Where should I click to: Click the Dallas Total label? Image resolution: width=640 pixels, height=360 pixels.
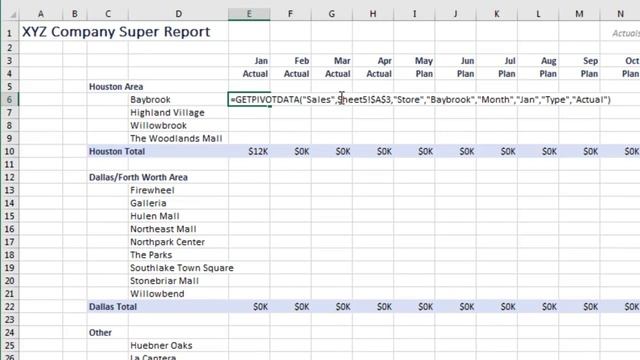[x=113, y=307]
